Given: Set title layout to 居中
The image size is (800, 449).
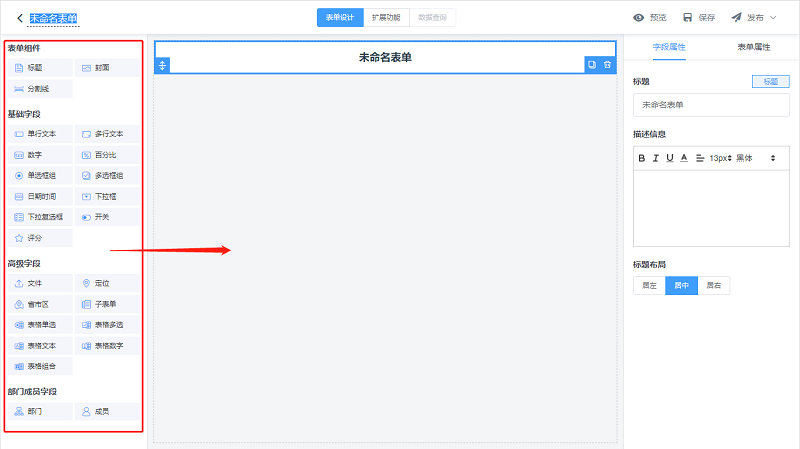Looking at the screenshot, I should 682,286.
